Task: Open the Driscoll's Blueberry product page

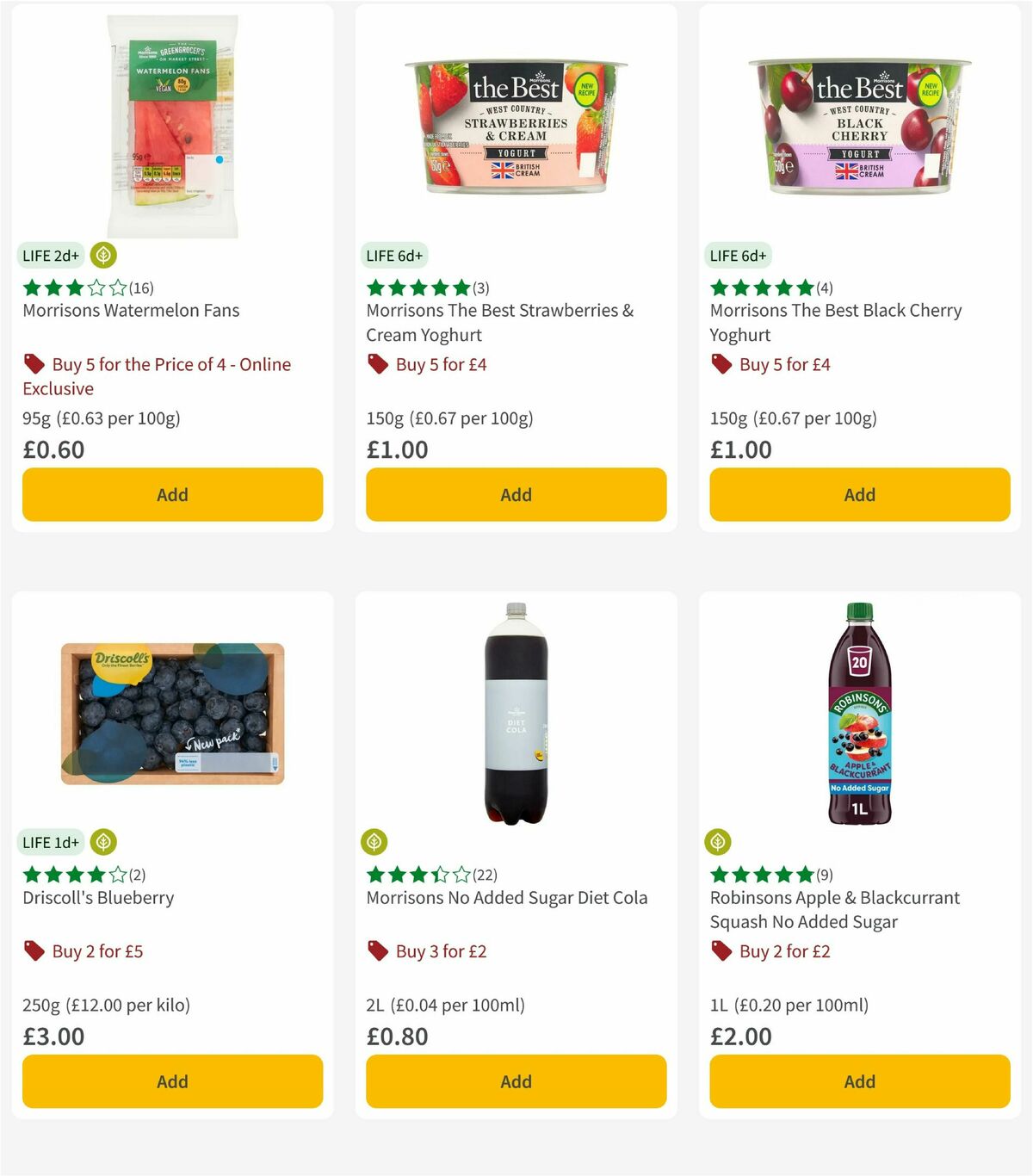Action: tap(97, 897)
